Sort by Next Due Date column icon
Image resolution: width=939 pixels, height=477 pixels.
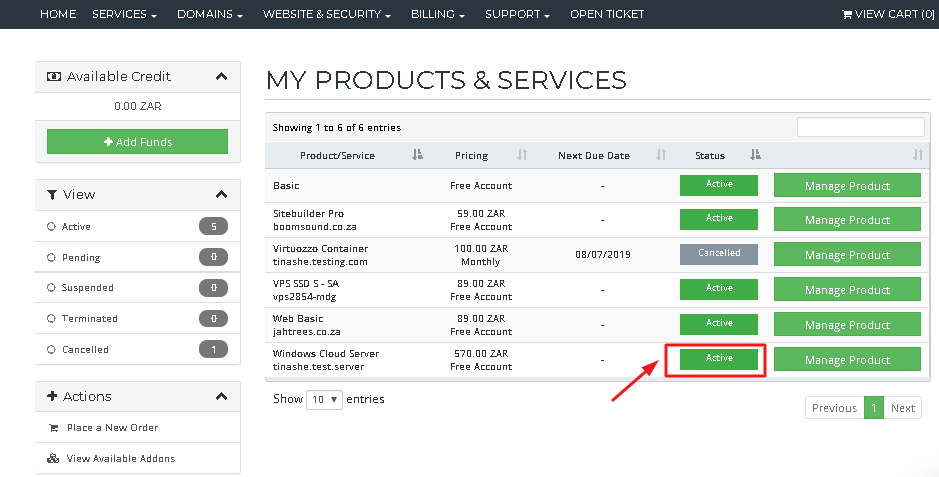tap(661, 155)
